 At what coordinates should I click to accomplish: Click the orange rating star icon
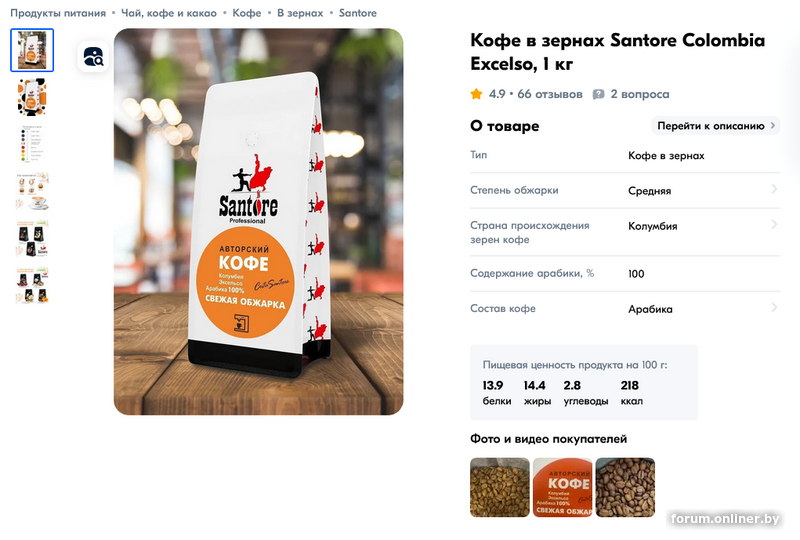(x=477, y=94)
